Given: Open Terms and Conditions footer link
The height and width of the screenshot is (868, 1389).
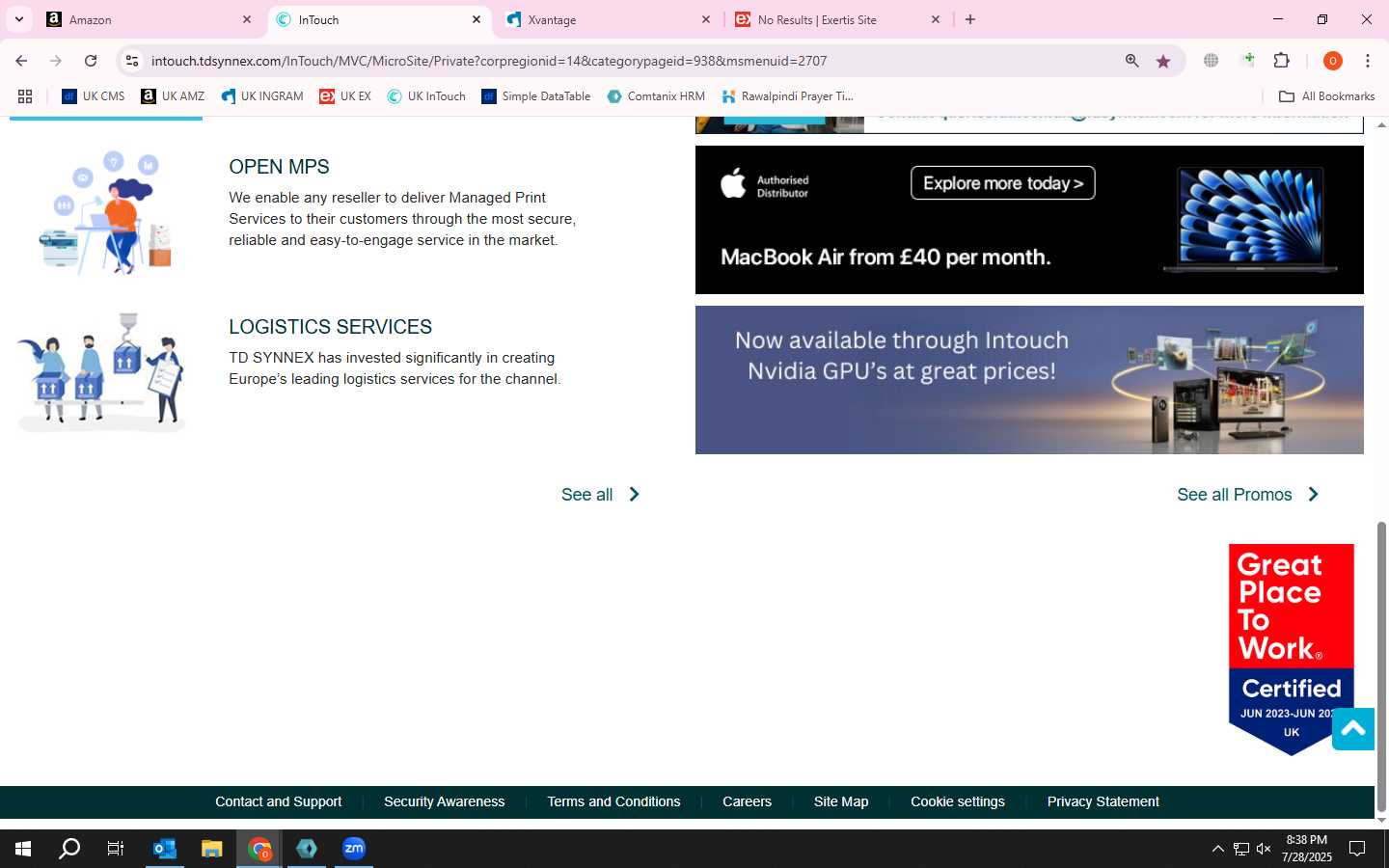Looking at the screenshot, I should click(x=613, y=801).
